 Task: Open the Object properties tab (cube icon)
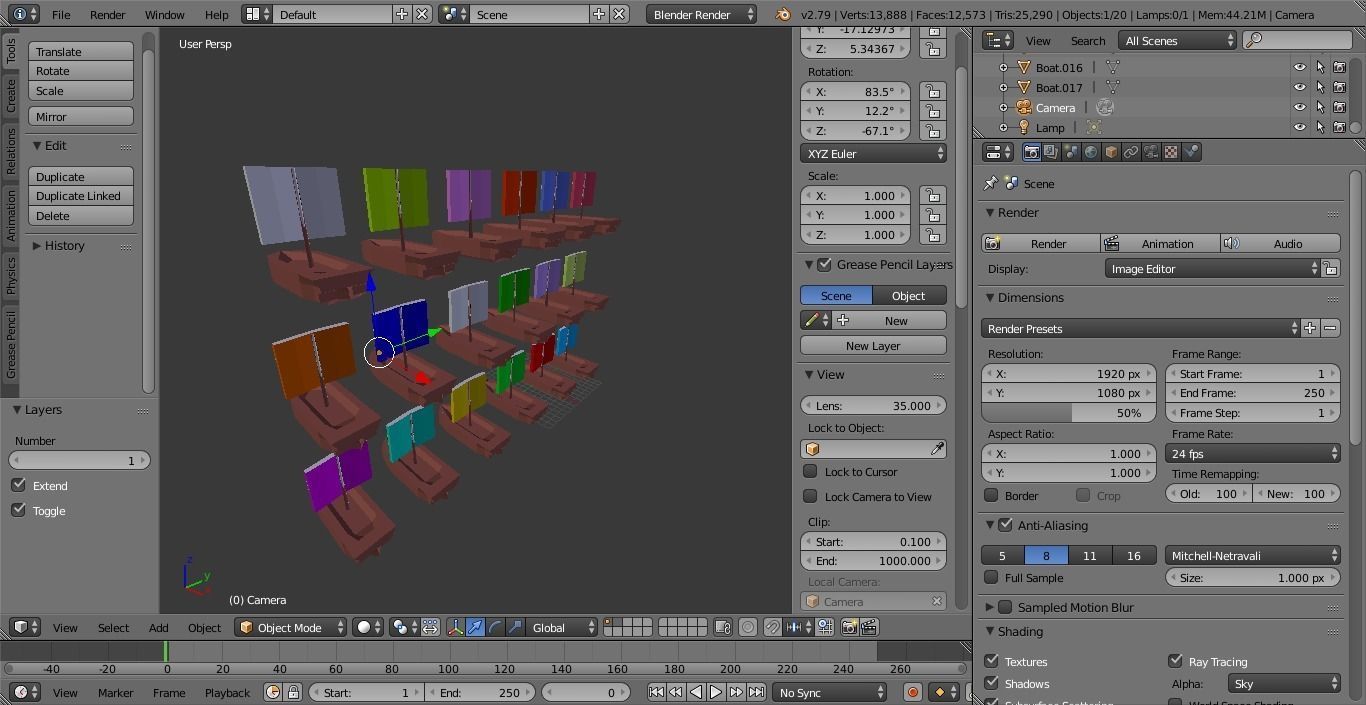pyautogui.click(x=1111, y=152)
